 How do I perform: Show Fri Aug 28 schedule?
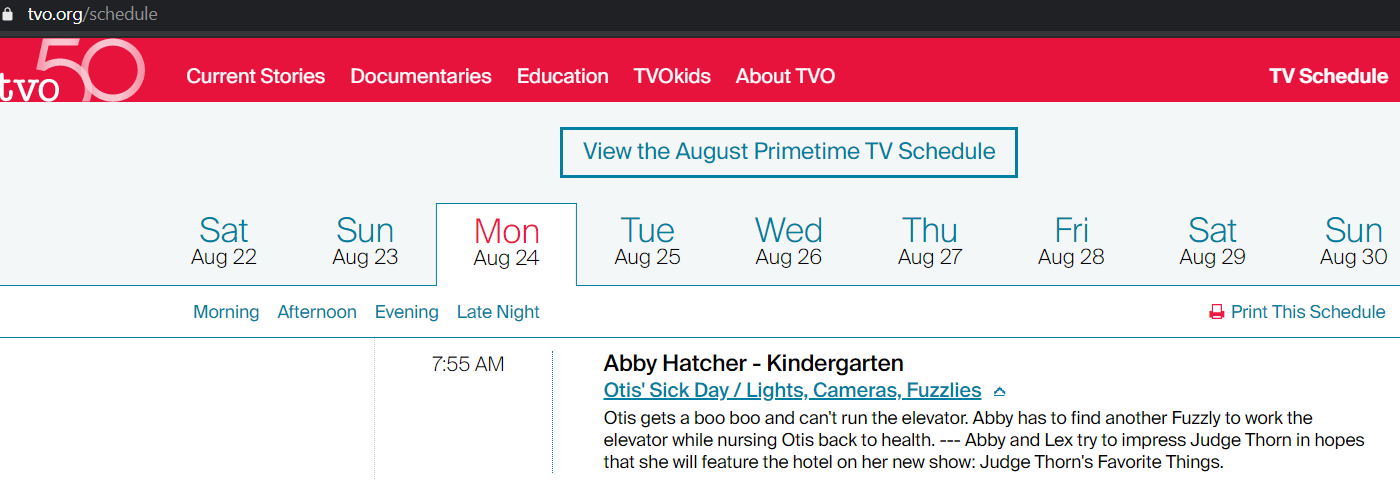[1071, 242]
